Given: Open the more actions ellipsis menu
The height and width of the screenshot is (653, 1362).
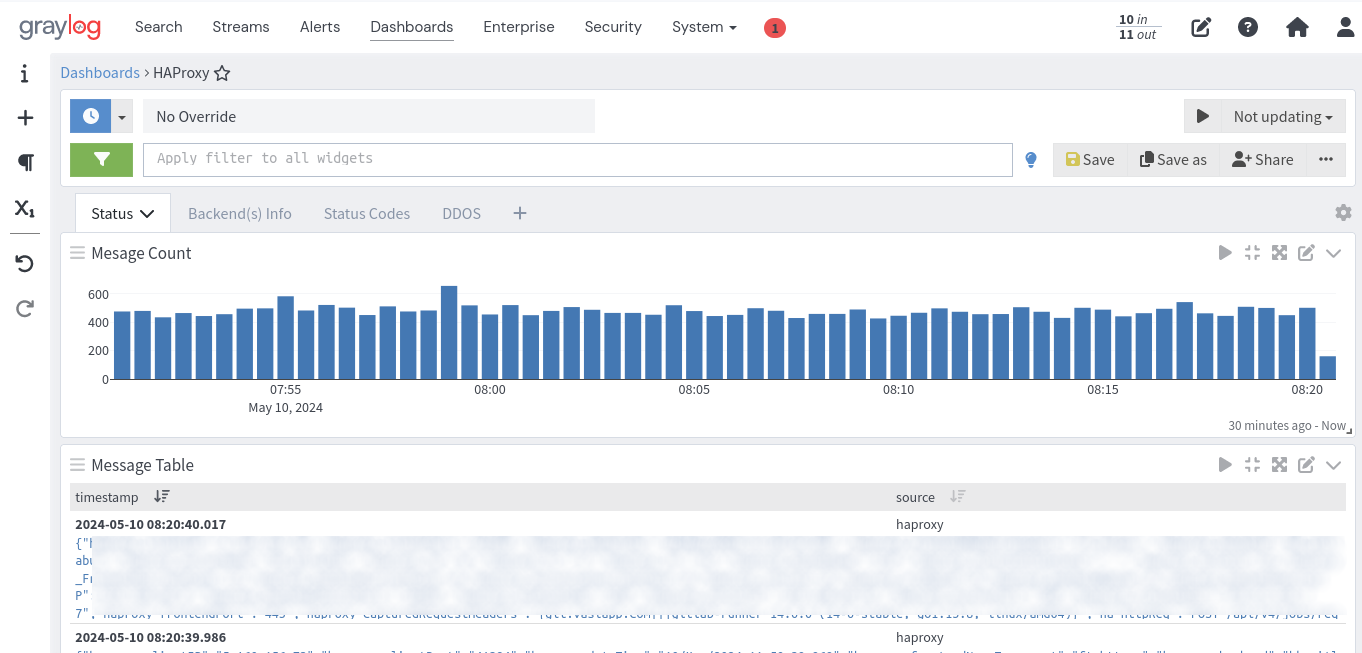Looking at the screenshot, I should (x=1326, y=160).
